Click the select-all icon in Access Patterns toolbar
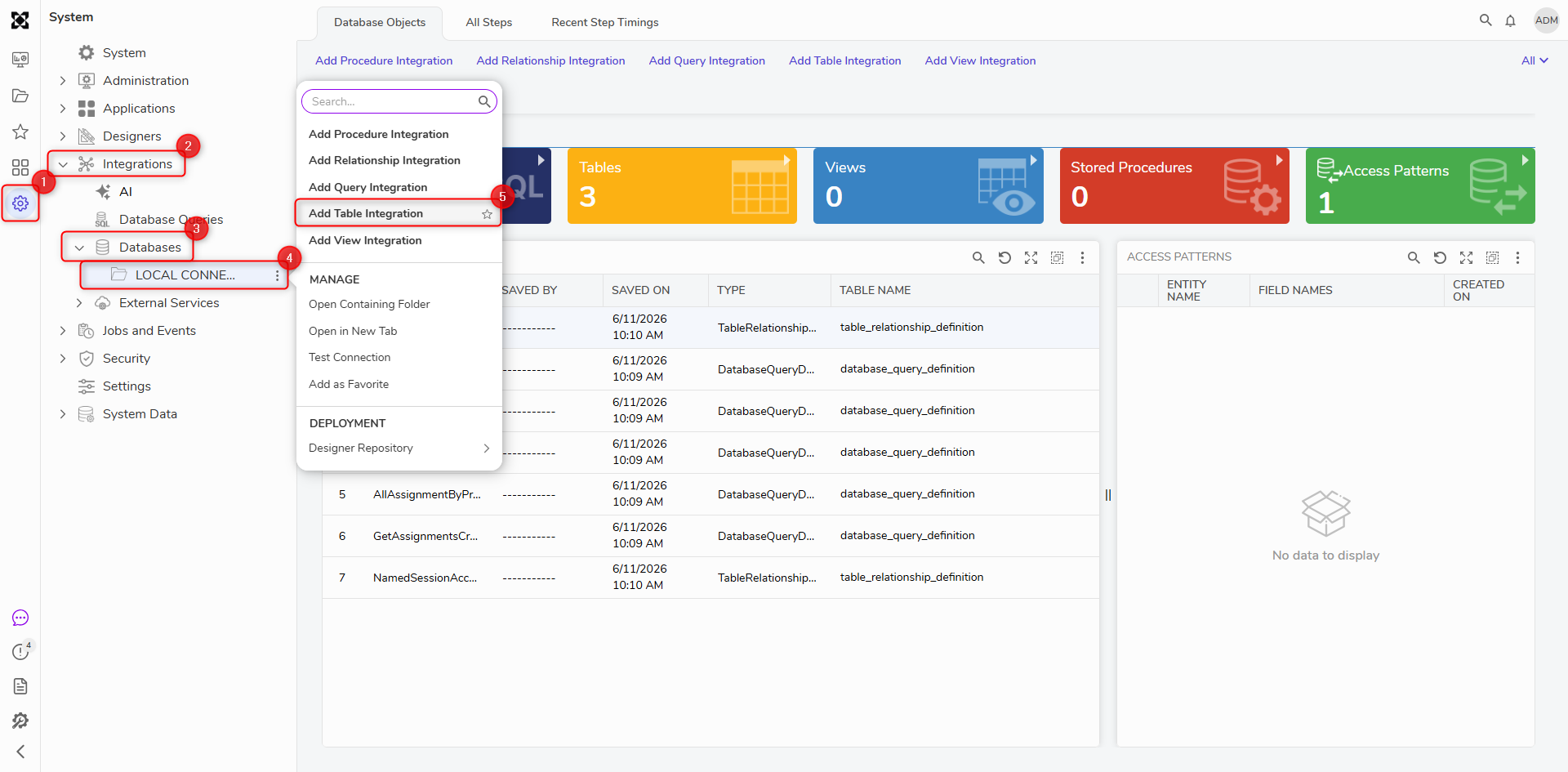Viewport: 1568px width, 772px height. [1492, 257]
